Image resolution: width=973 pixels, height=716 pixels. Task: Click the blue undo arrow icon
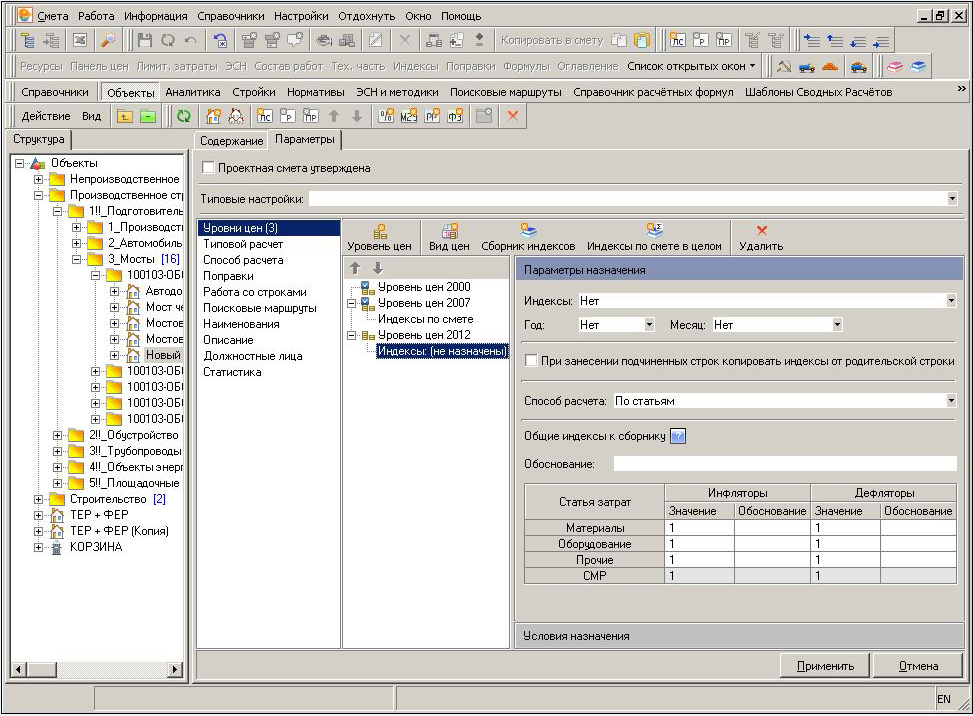(x=220, y=41)
